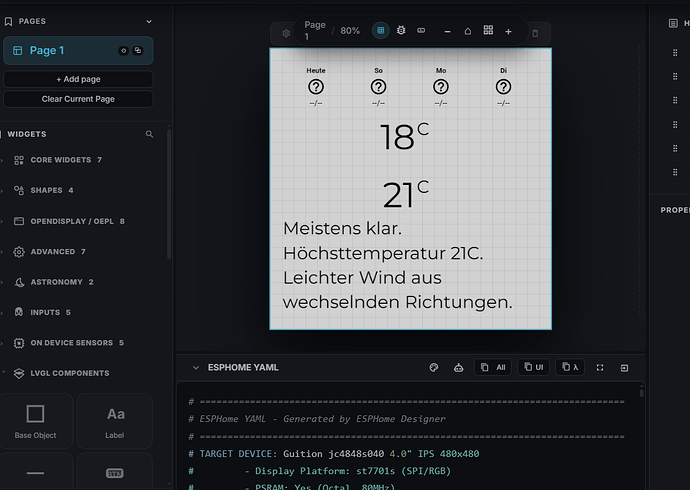Click the Clear Current Page button
690x490 pixels.
(x=78, y=99)
